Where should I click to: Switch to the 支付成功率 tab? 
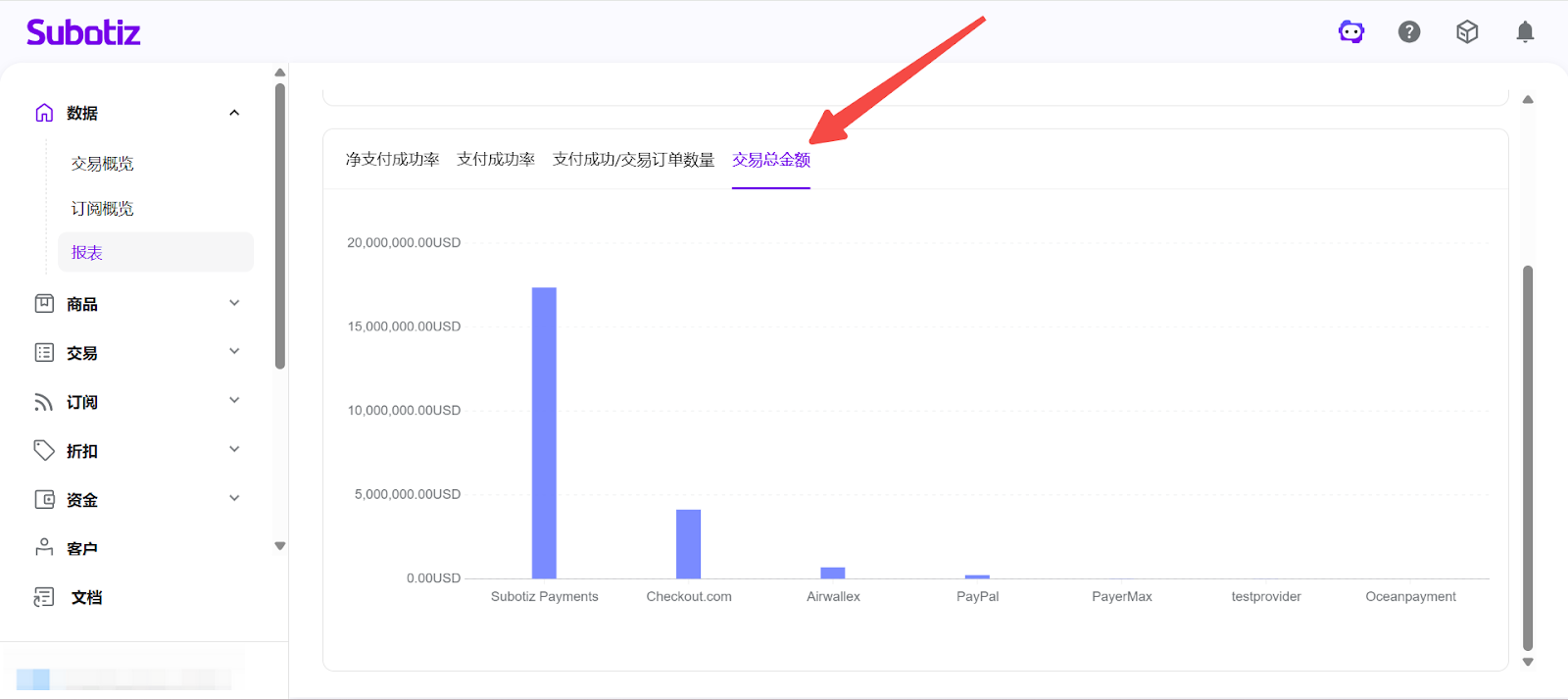496,160
